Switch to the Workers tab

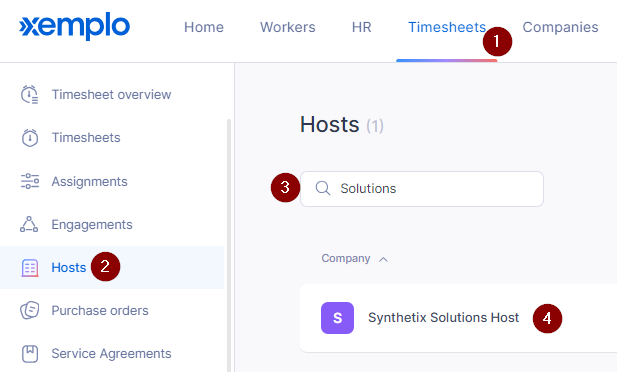pos(288,27)
